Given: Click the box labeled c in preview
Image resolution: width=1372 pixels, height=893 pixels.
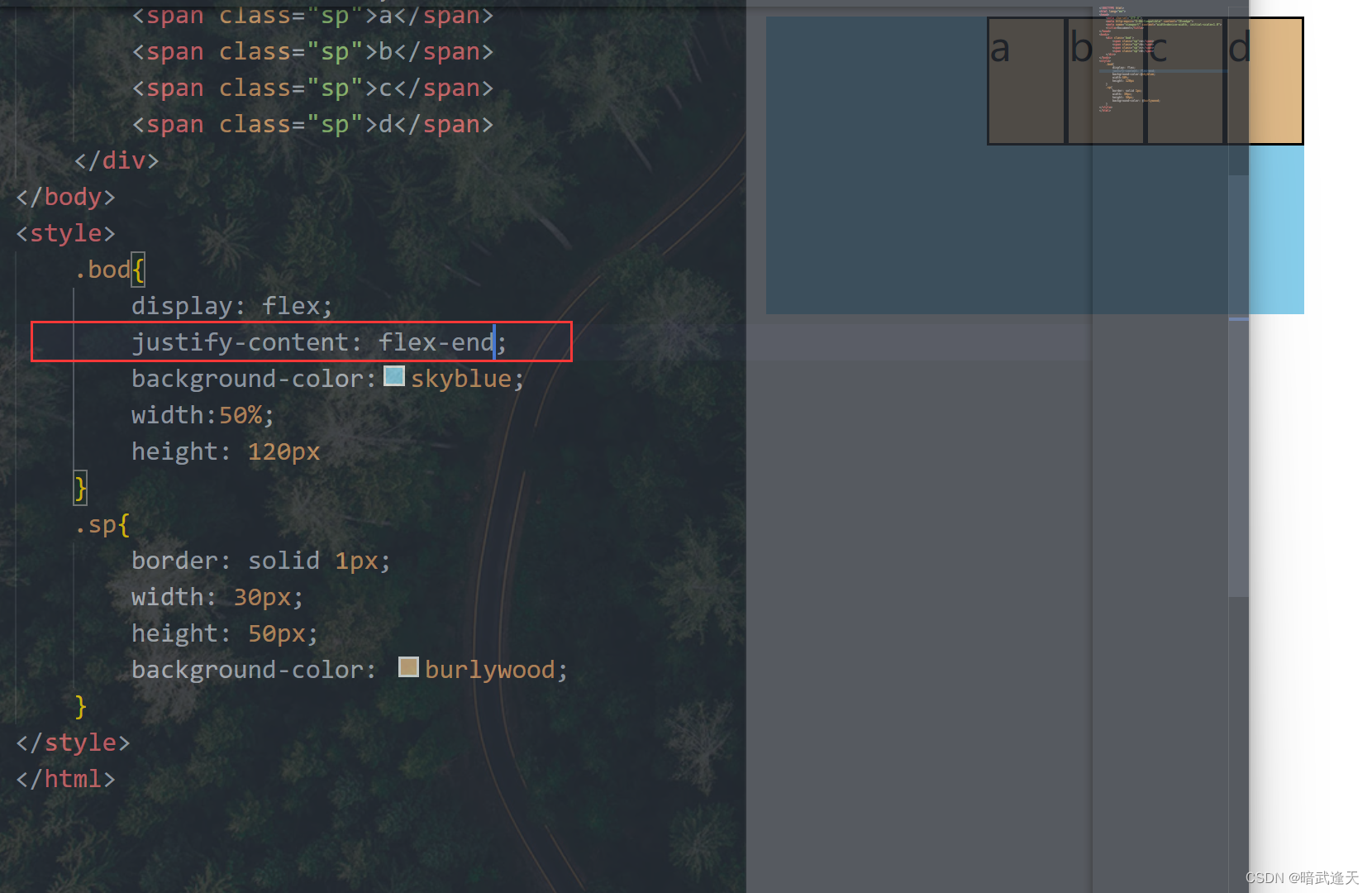Looking at the screenshot, I should (1185, 81).
